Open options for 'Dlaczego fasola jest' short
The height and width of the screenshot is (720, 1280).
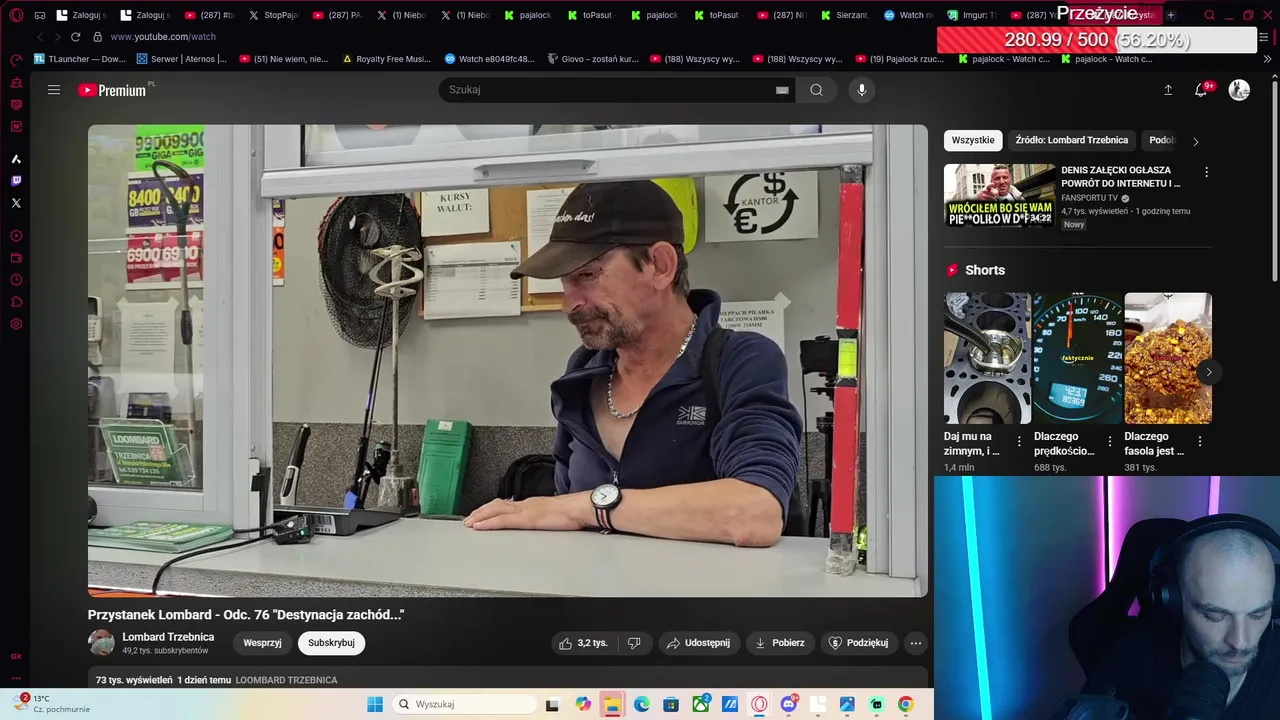[1199, 441]
